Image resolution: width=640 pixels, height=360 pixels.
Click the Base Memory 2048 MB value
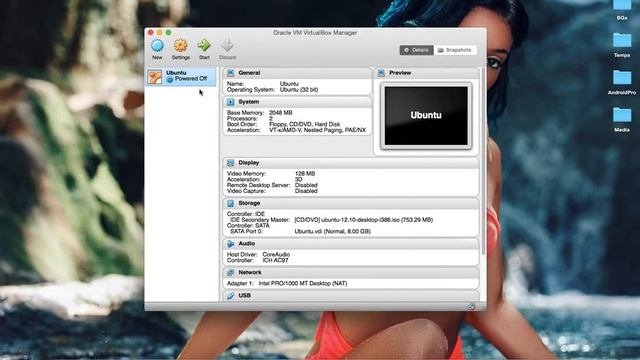[x=280, y=112]
